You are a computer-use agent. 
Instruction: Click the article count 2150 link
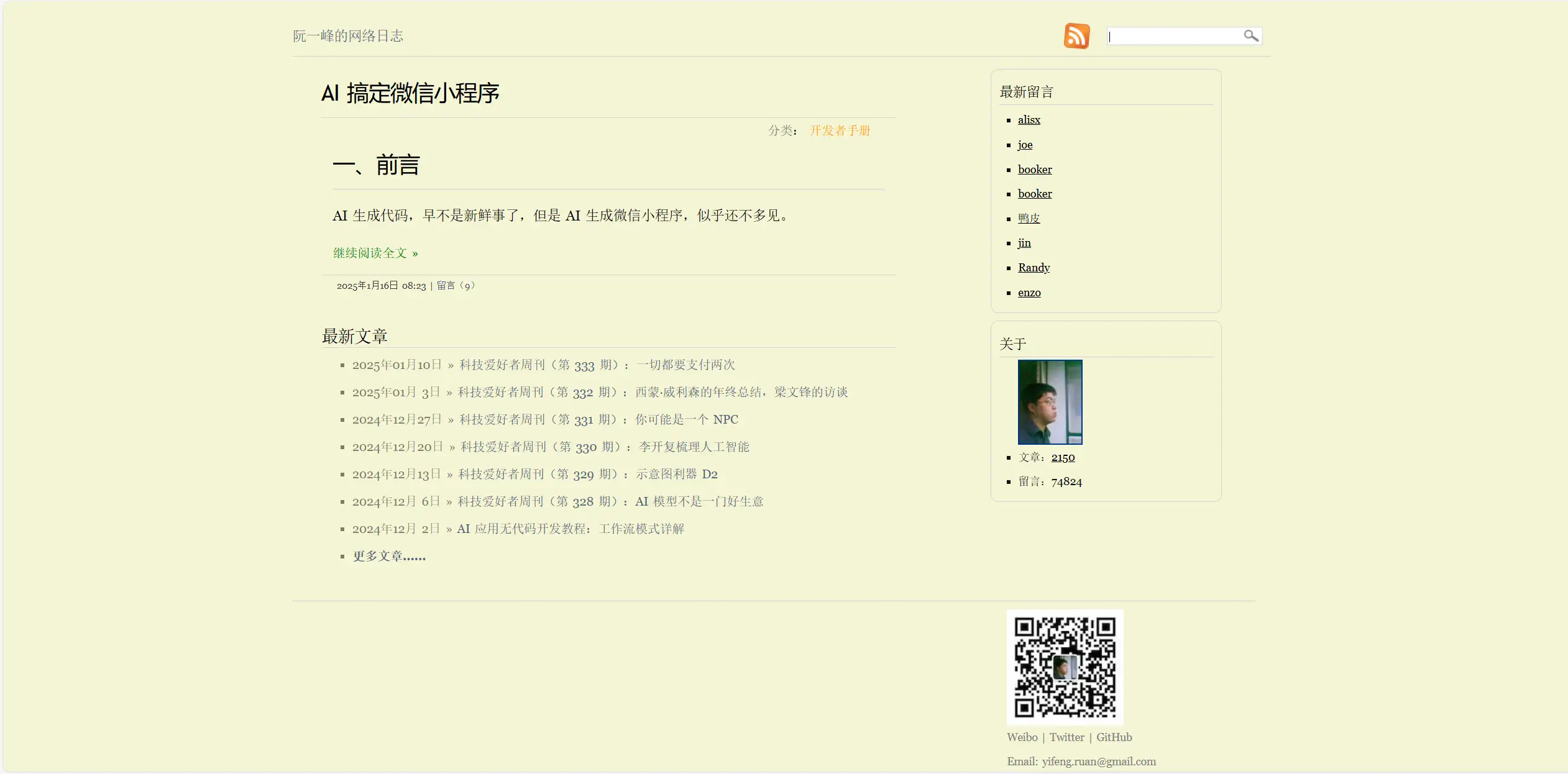[x=1063, y=457]
